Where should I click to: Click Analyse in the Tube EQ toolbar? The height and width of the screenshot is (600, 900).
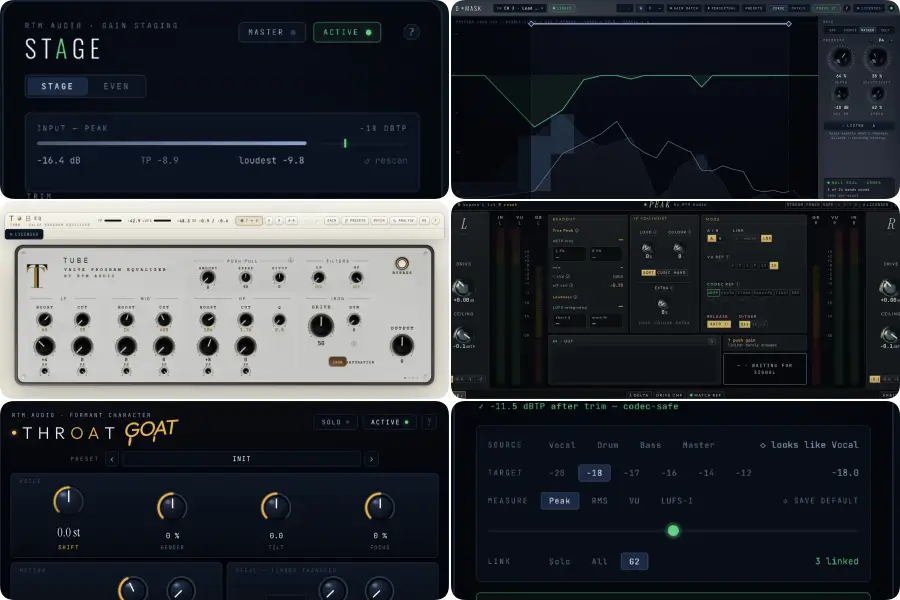point(404,220)
